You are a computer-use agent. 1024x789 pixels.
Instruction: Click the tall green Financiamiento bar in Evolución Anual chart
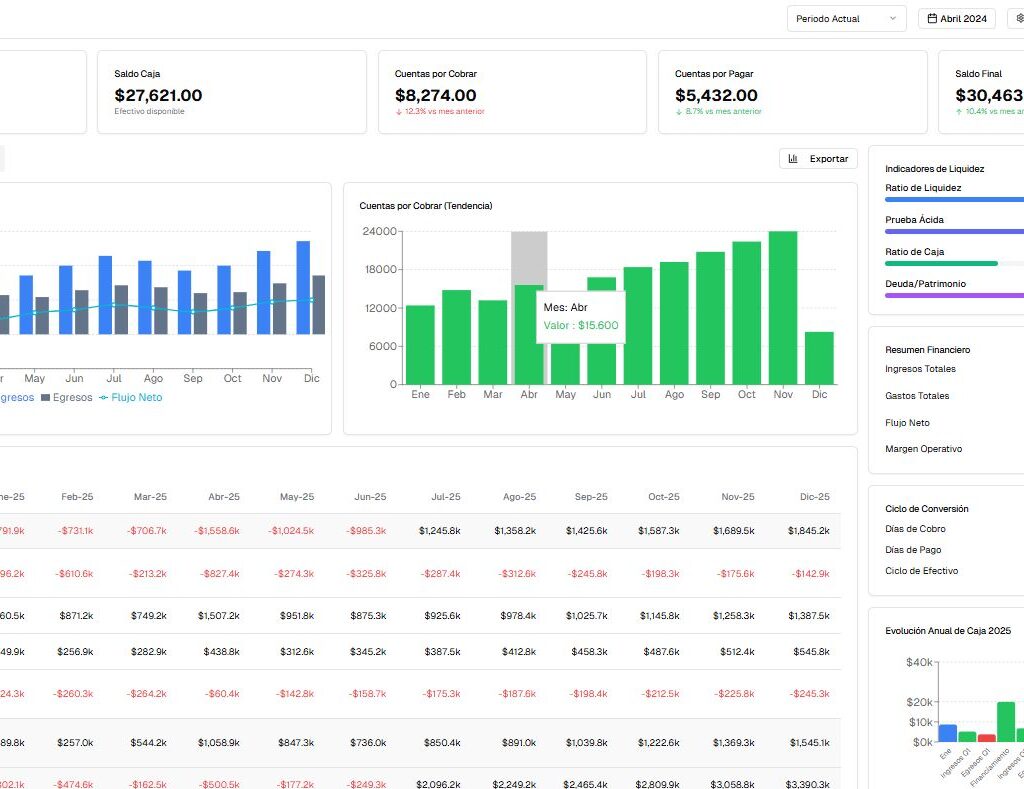click(1006, 722)
